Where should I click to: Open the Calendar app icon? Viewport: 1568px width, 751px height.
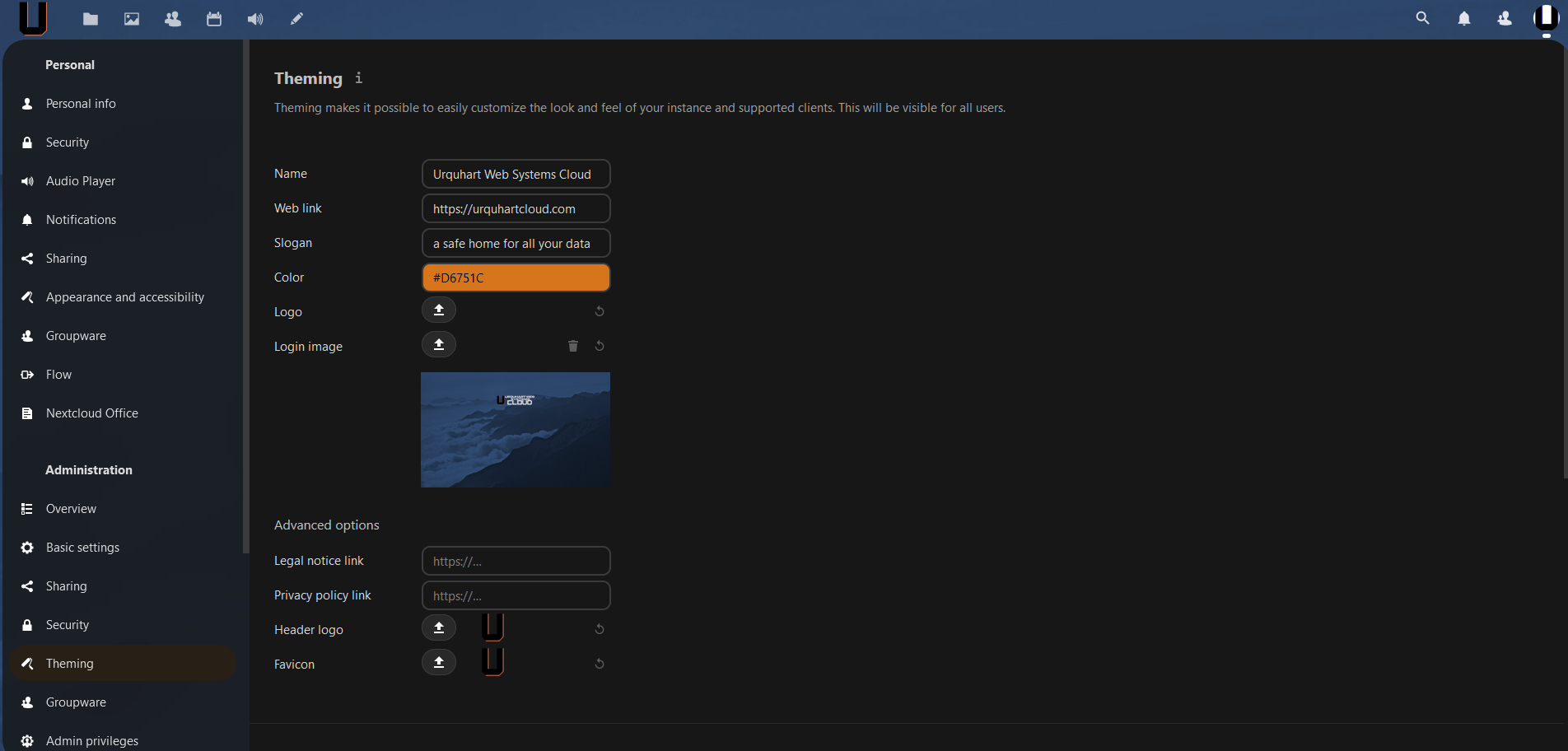pos(214,19)
